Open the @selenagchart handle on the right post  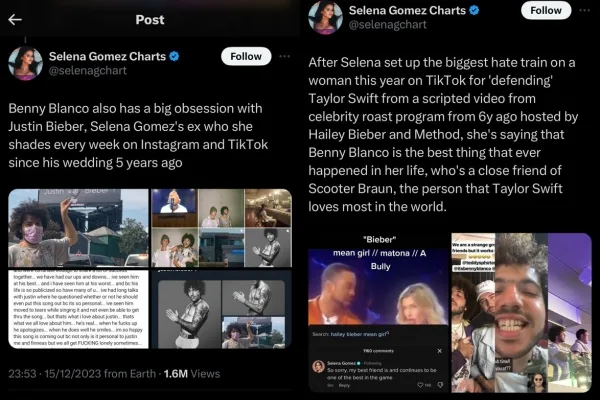tap(388, 24)
